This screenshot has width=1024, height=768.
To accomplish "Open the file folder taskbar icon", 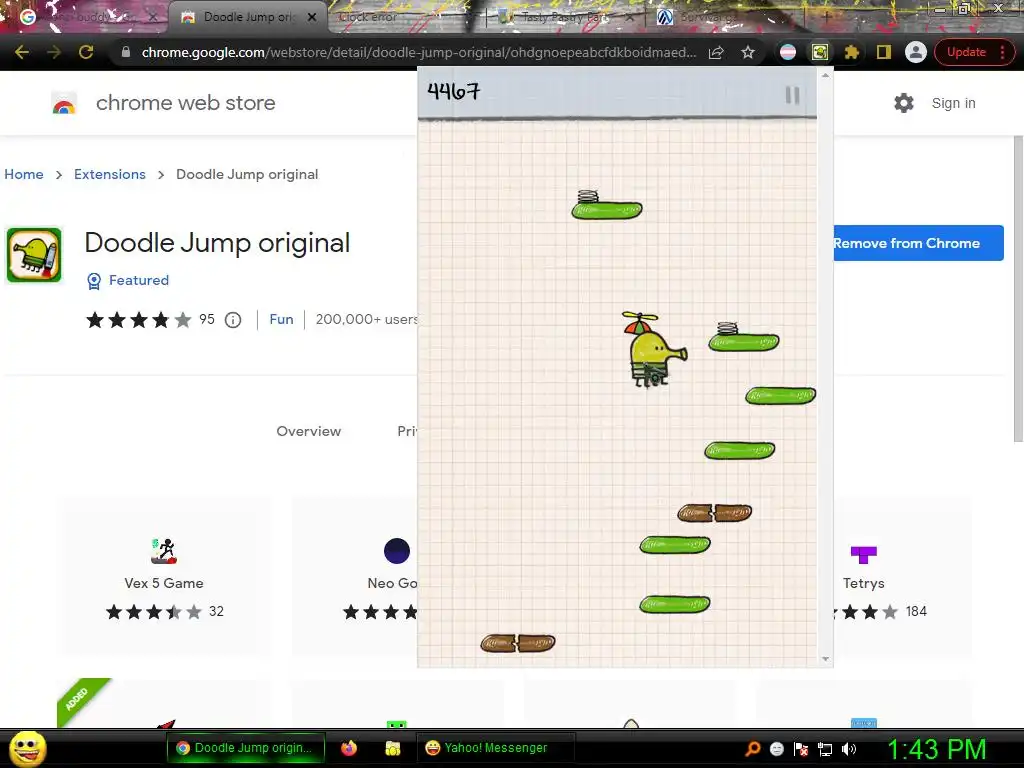I will [x=392, y=748].
